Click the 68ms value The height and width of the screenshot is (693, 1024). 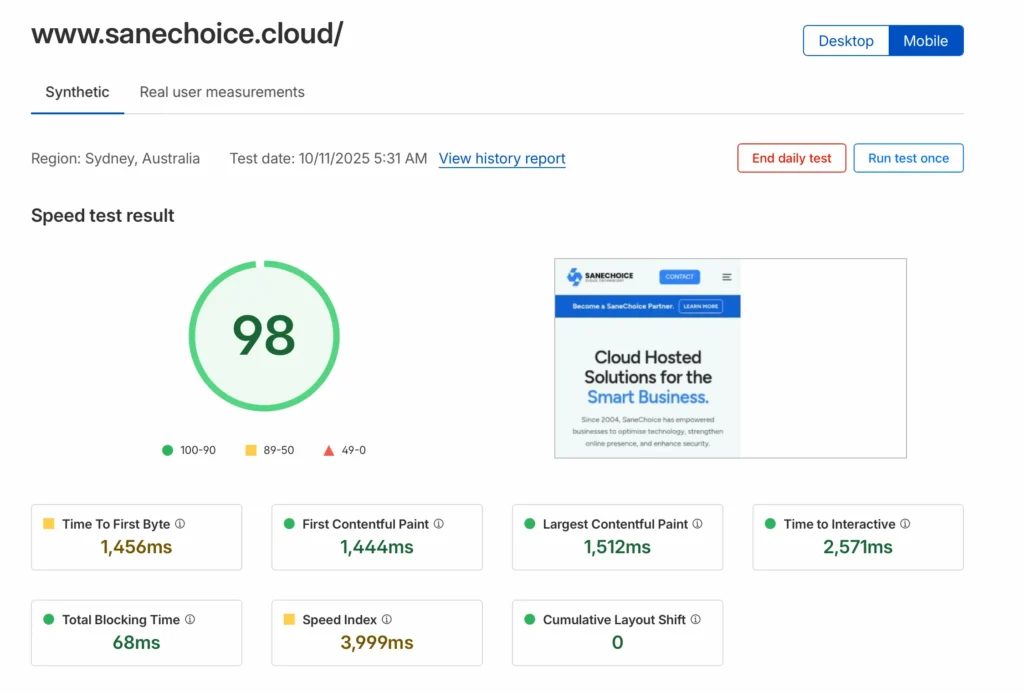136,643
